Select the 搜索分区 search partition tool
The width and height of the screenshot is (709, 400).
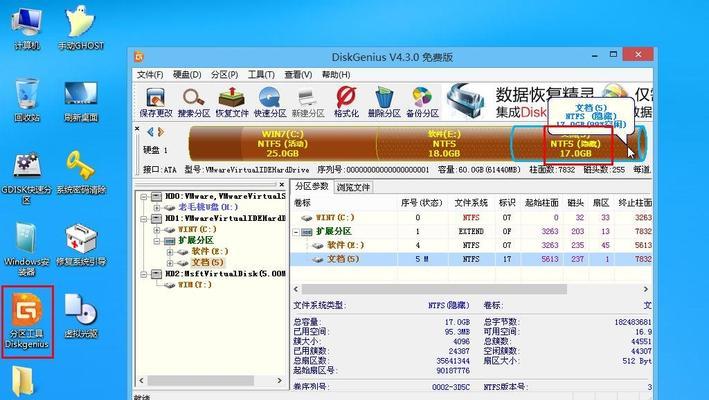coord(194,102)
